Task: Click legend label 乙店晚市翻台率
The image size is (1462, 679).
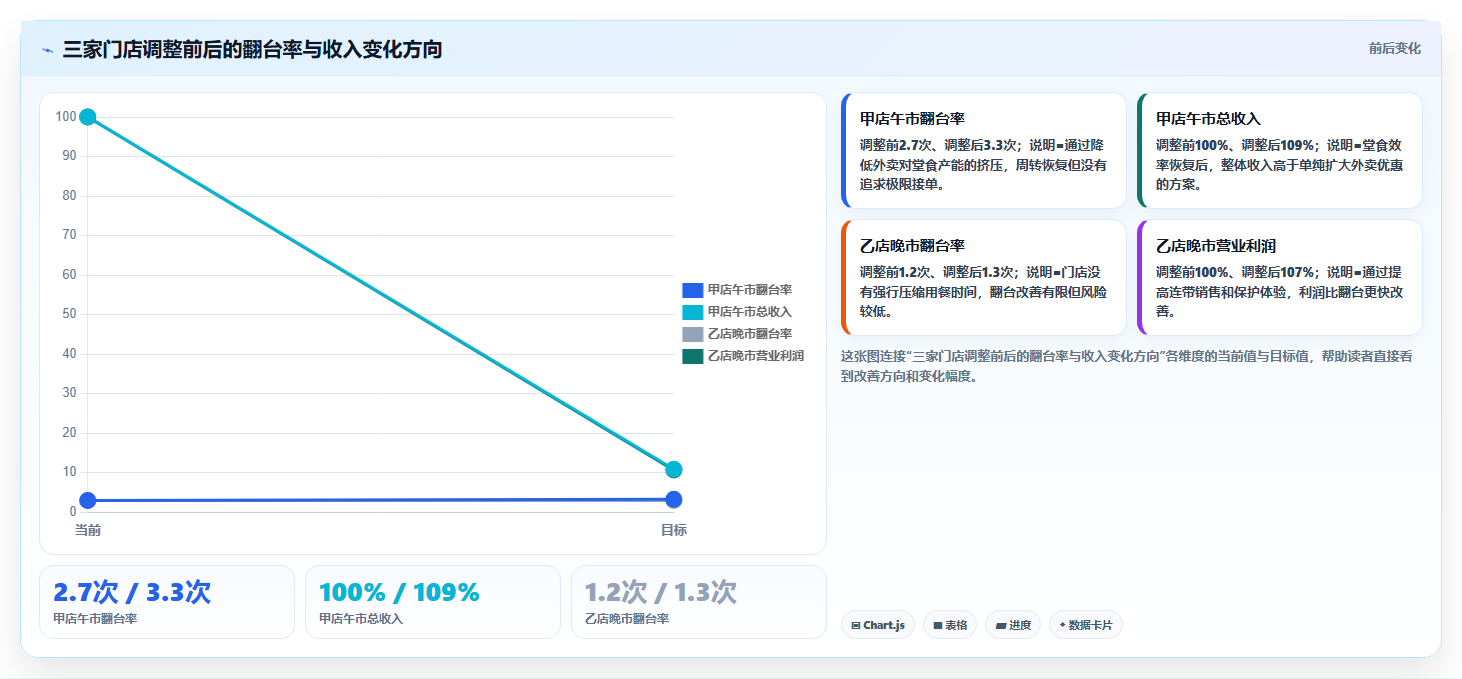Action: pyautogui.click(x=750, y=334)
